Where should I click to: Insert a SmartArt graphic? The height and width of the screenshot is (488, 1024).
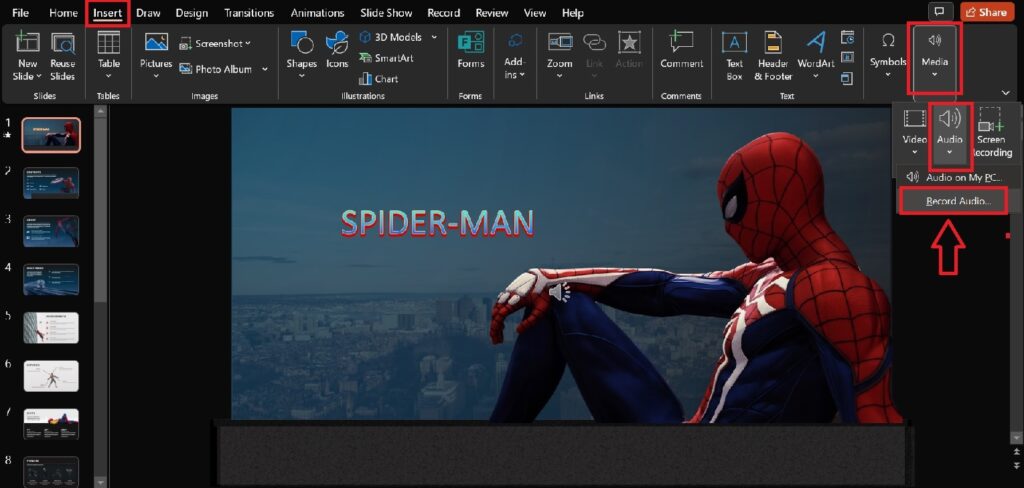pyautogui.click(x=386, y=58)
